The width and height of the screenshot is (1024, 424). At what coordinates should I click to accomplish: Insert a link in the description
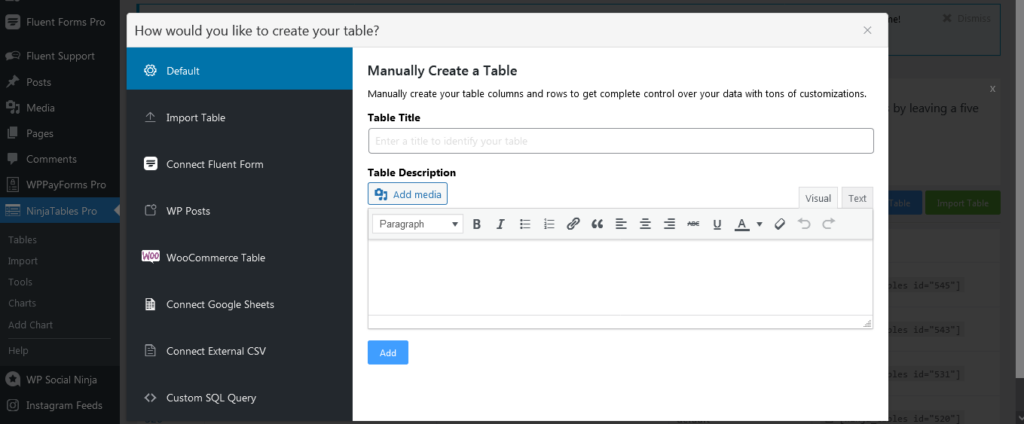tap(573, 224)
